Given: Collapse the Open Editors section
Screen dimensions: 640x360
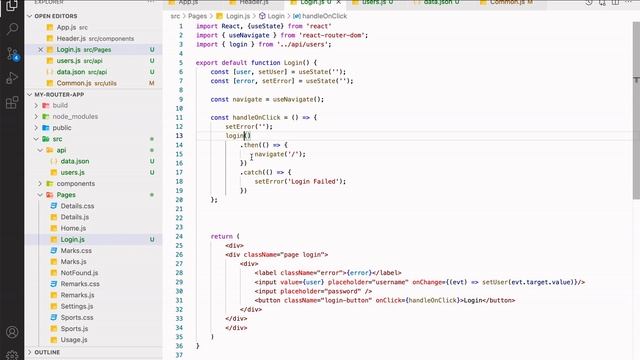Looking at the screenshot, I should click(93, 16).
